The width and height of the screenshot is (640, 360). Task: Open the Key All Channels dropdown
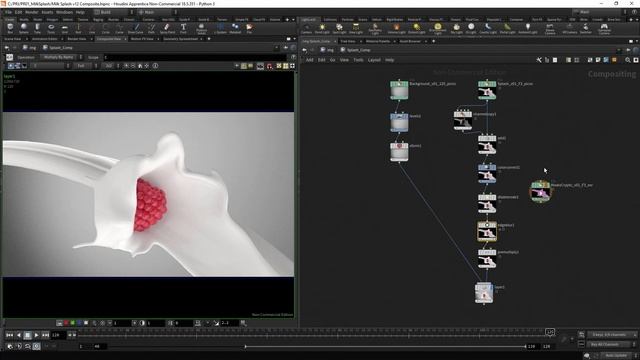click(x=612, y=344)
